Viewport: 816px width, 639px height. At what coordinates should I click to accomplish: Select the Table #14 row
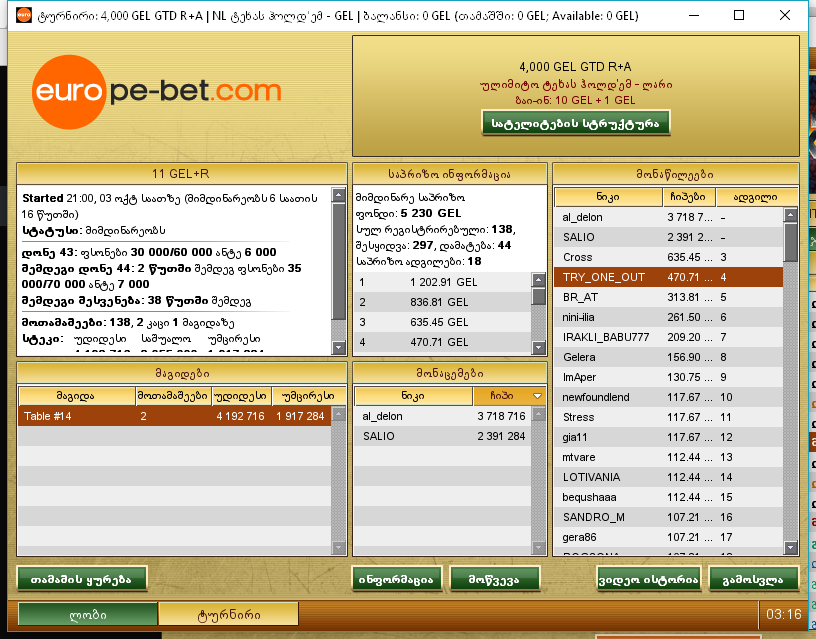pos(174,416)
